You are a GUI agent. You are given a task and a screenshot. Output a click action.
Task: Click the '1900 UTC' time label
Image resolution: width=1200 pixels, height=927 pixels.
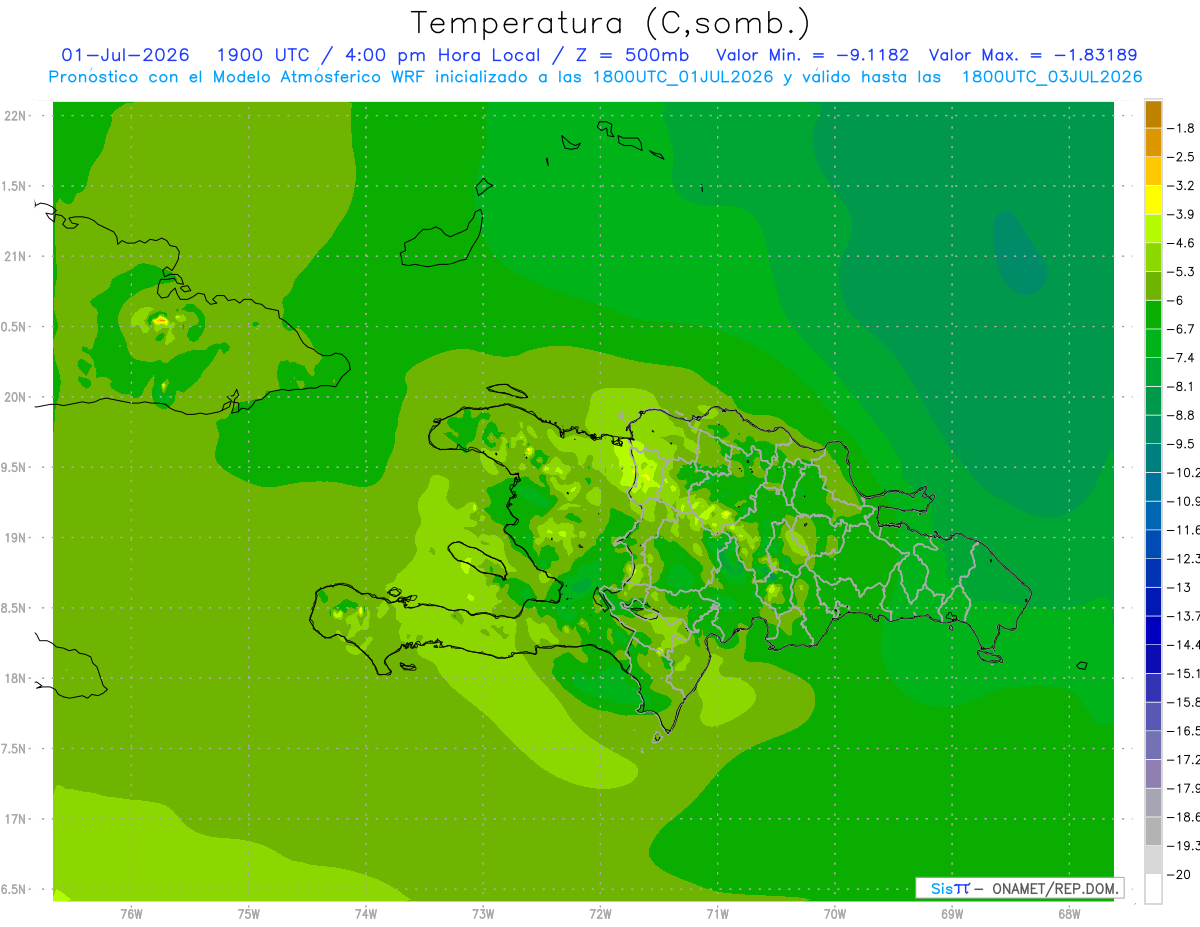[x=262, y=55]
